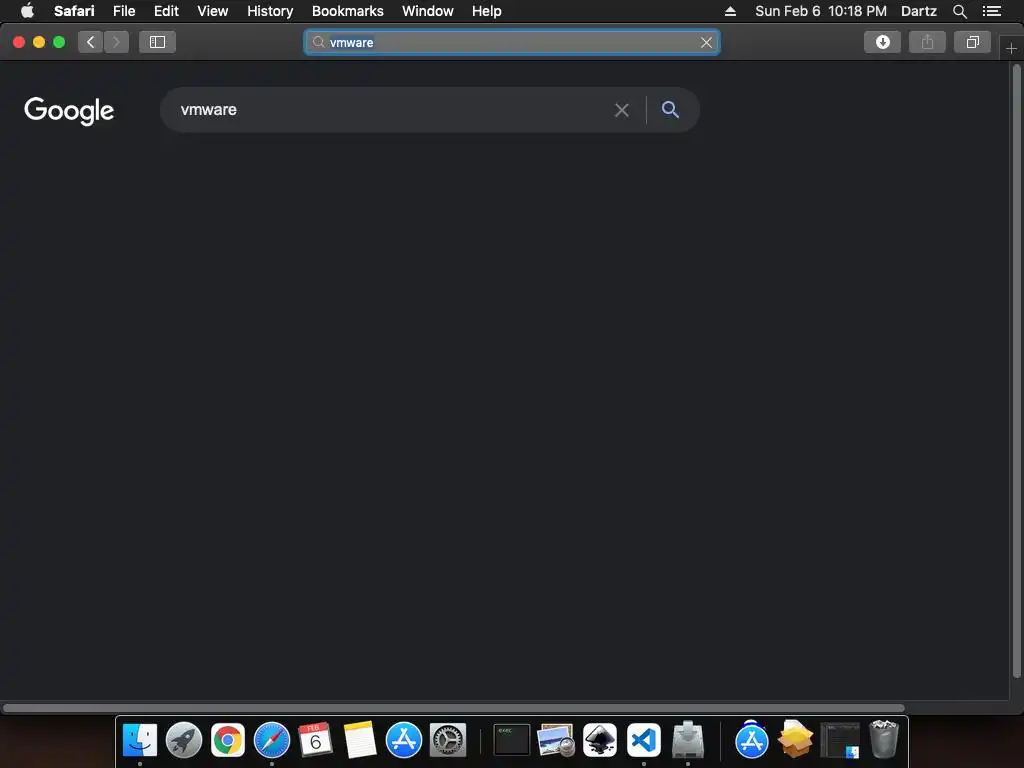Open Trash from the Dock
1024x768 pixels.
click(x=884, y=739)
